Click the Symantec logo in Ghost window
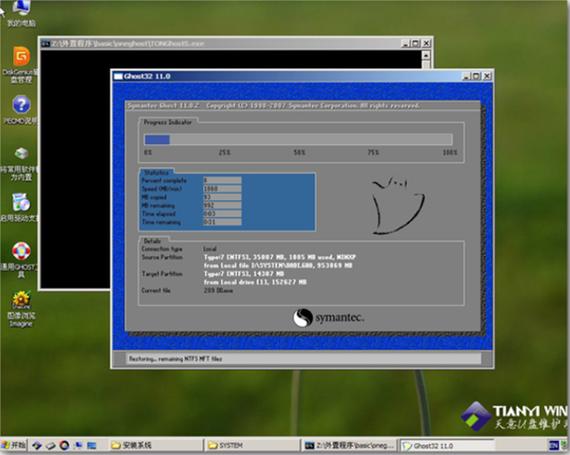The height and width of the screenshot is (455, 570). tap(328, 318)
